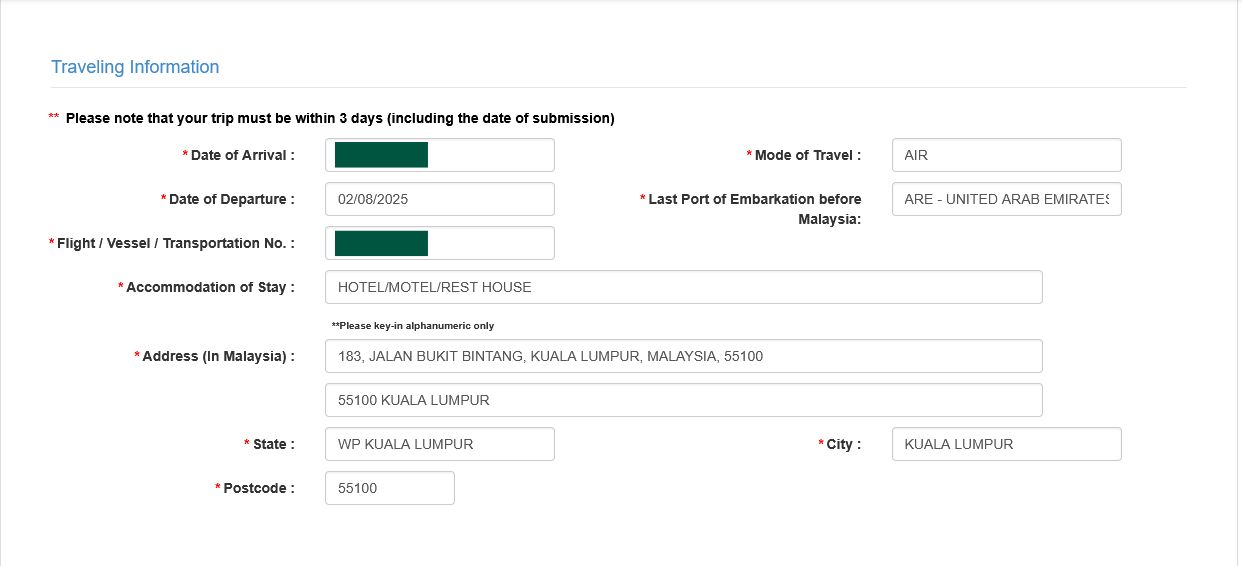Viewport: 1242px width, 566px height.
Task: Click the Date of Arrival label
Action: (242, 155)
